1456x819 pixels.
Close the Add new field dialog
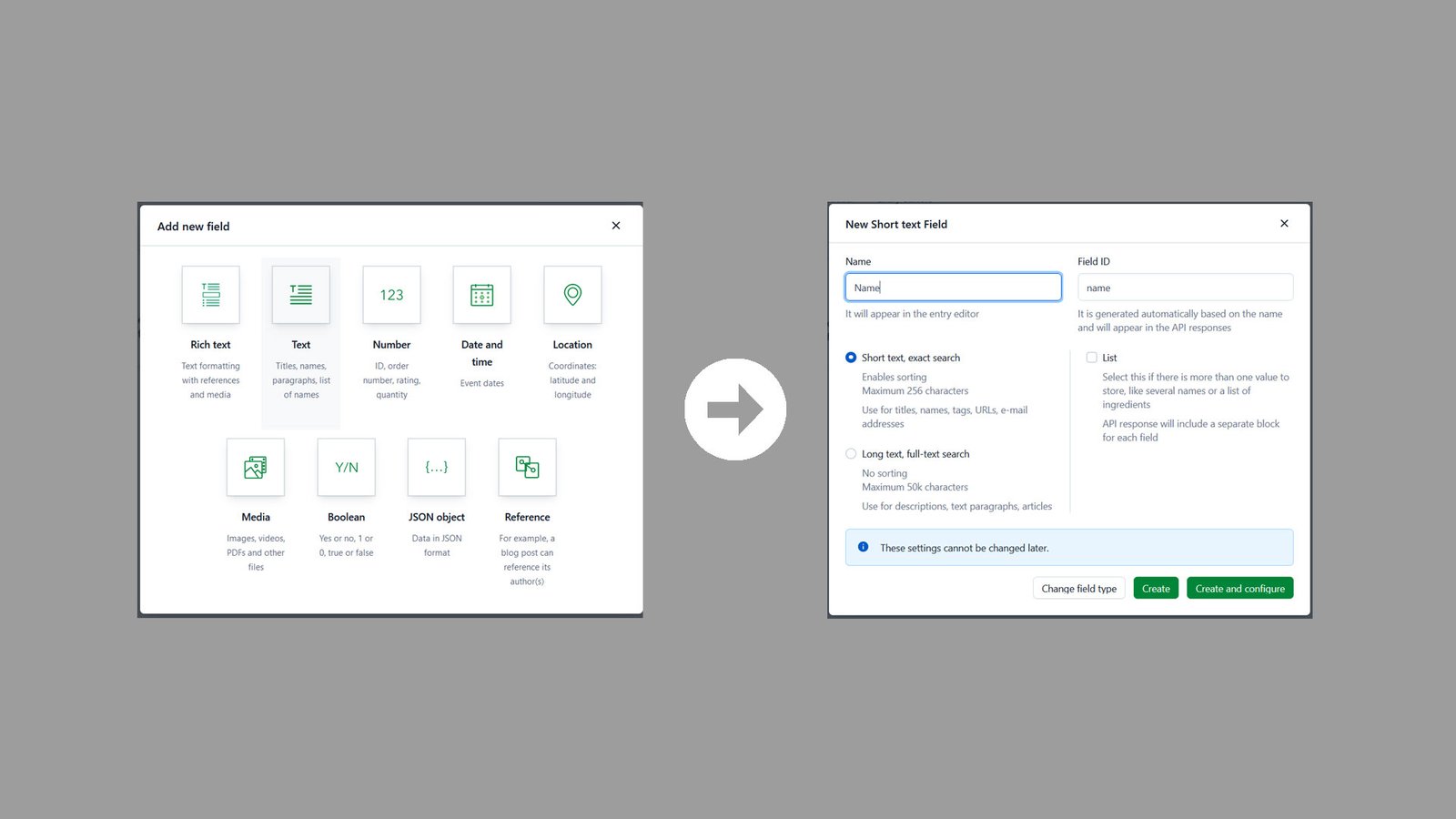coord(615,226)
